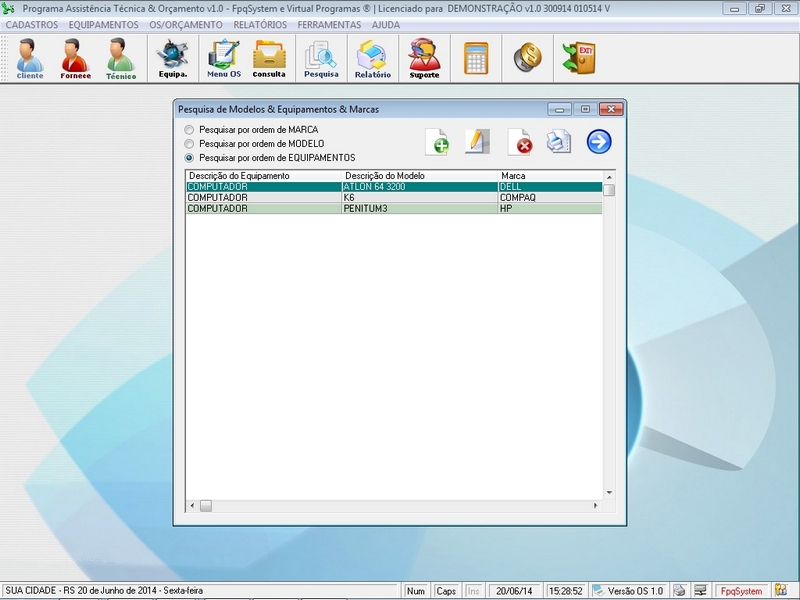The width and height of the screenshot is (800, 600).
Task: Click the rightmost status bar icon
Action: [x=781, y=590]
